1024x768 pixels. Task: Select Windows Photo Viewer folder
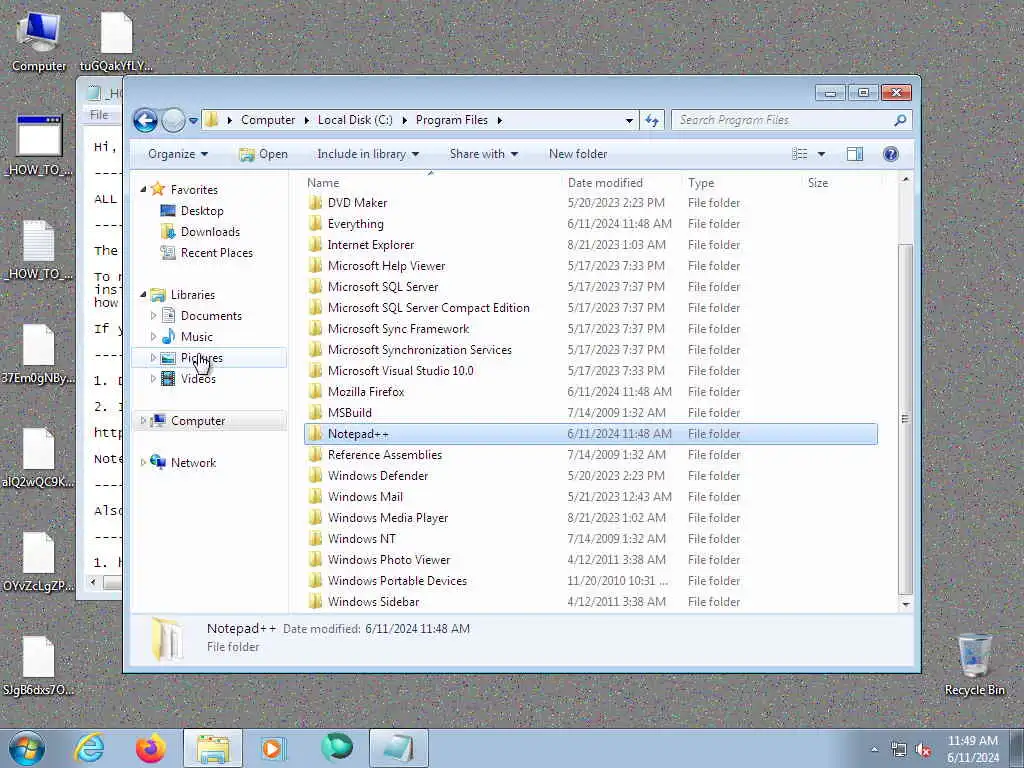pos(389,560)
